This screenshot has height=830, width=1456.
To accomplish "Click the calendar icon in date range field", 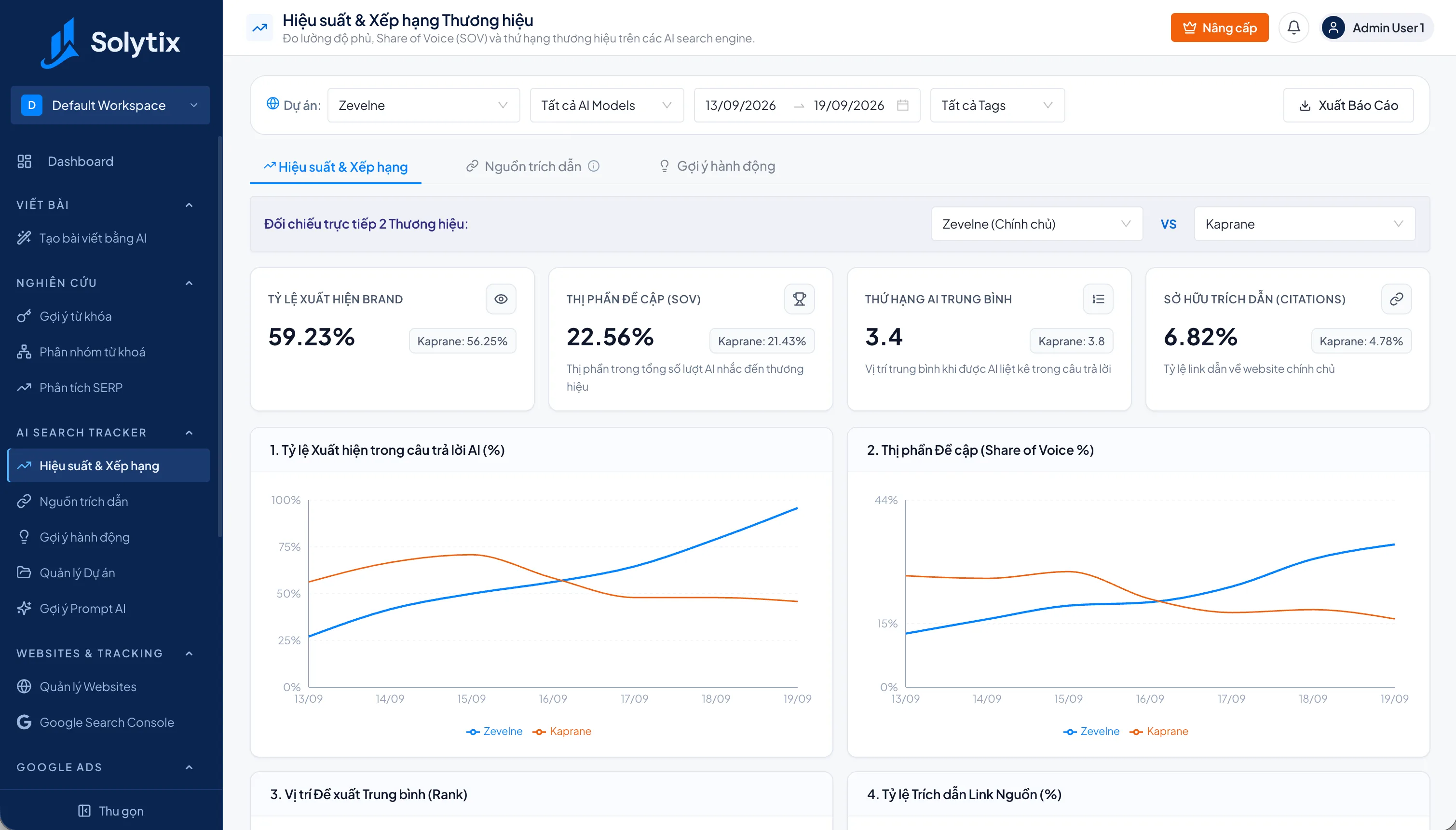I will (903, 105).
